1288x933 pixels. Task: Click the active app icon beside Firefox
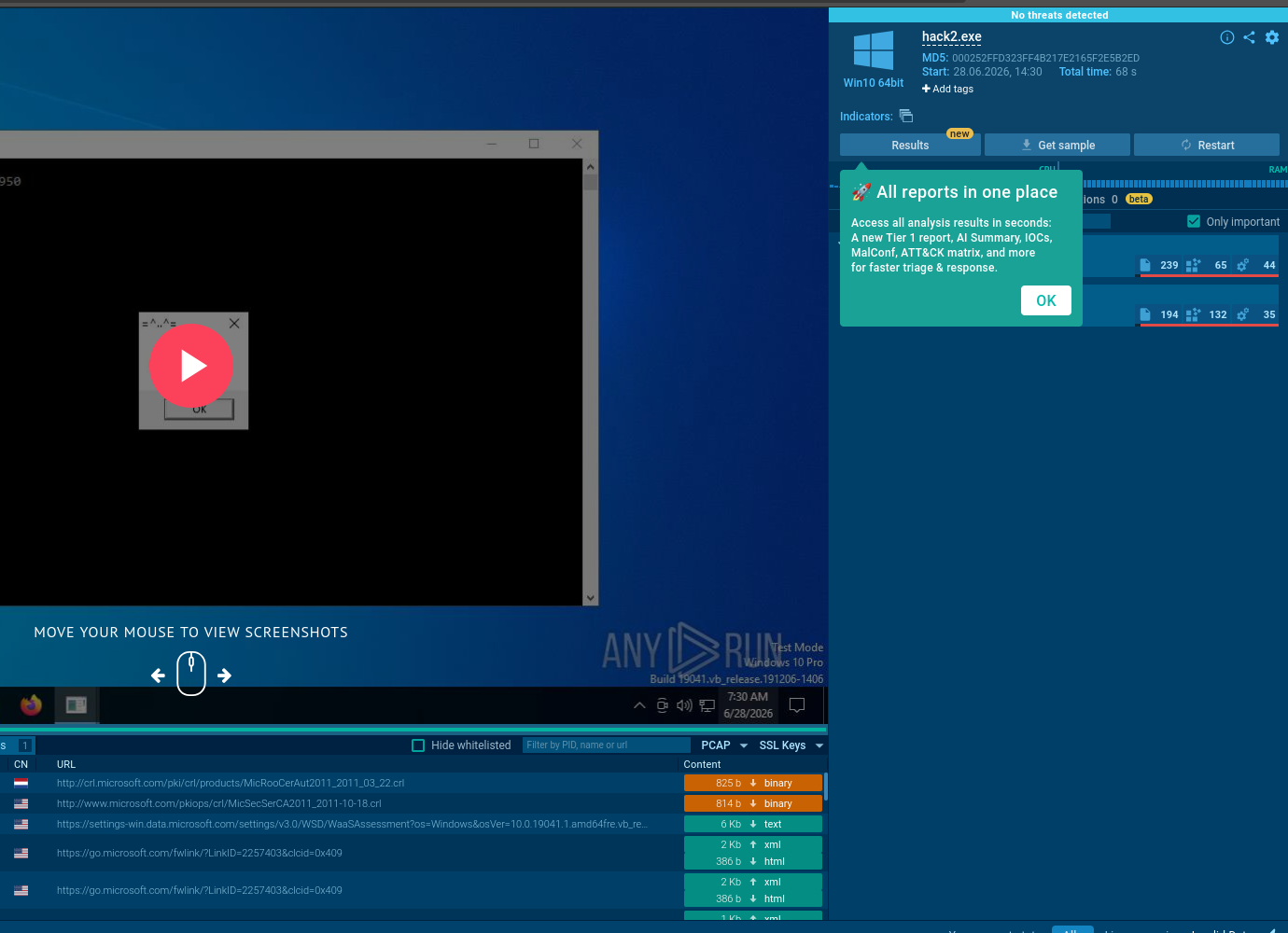(x=77, y=705)
